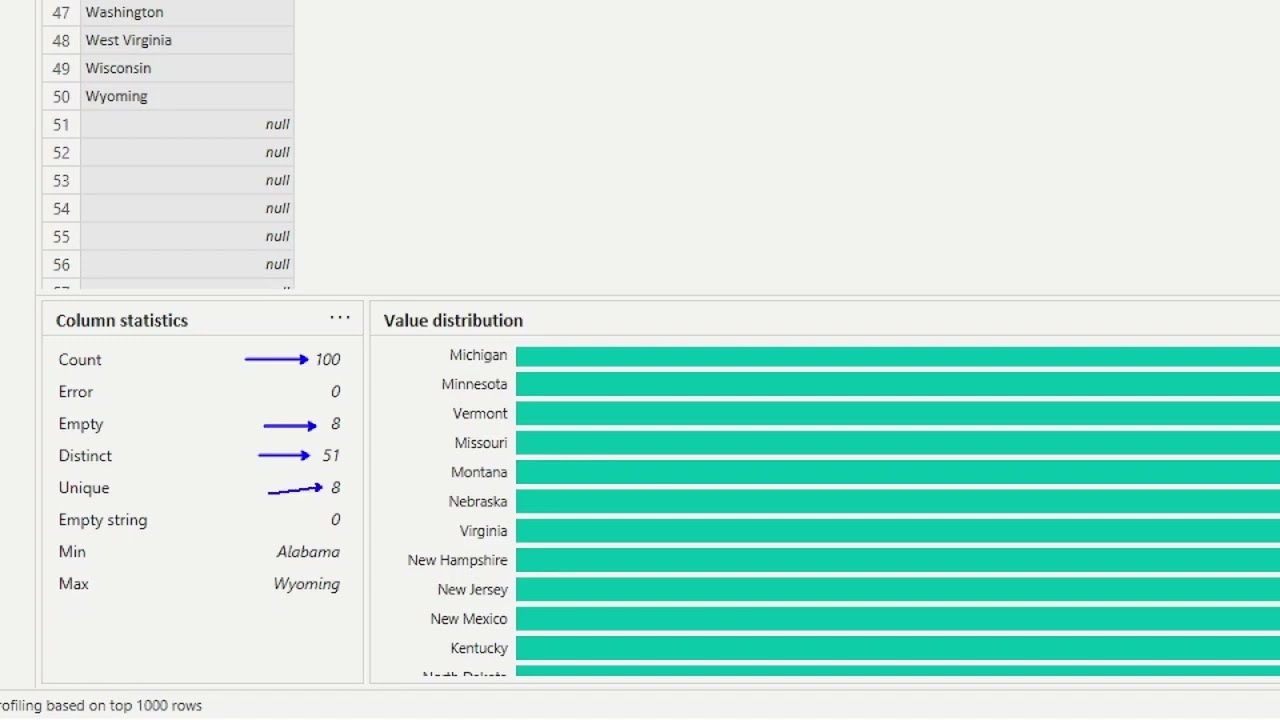Click the Unique statistic label
This screenshot has width=1280, height=720.
84,487
